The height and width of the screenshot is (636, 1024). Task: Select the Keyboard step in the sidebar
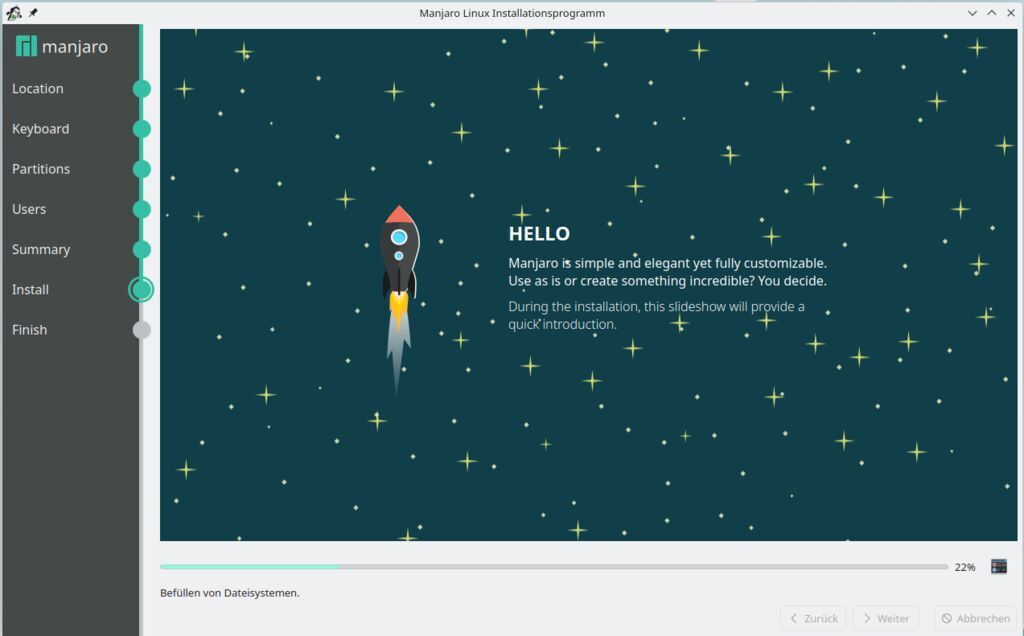pos(41,129)
